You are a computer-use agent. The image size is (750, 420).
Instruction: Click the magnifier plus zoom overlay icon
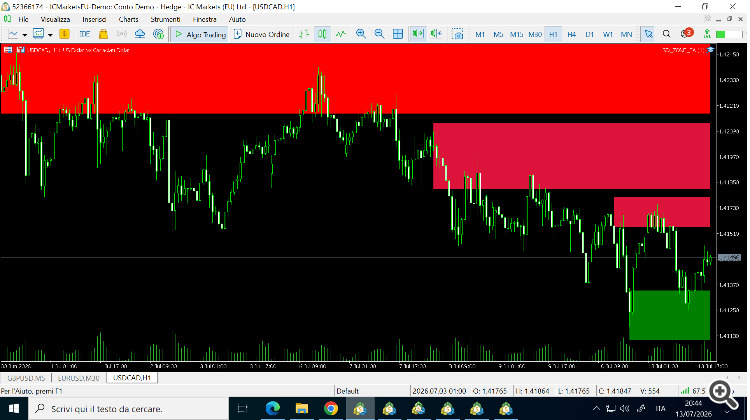pos(722,395)
